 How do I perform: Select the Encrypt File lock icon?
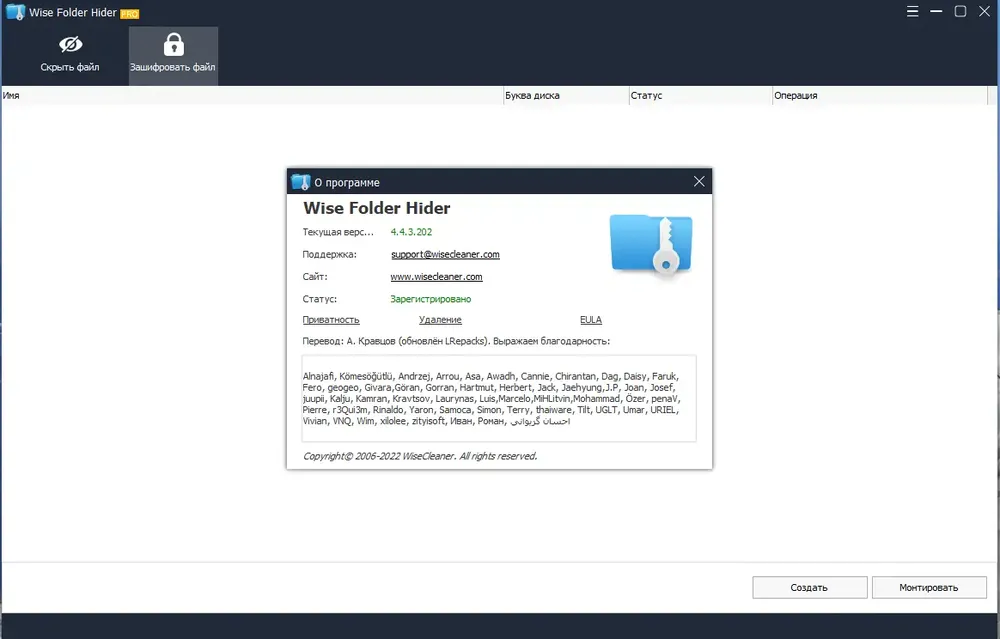[x=173, y=45]
